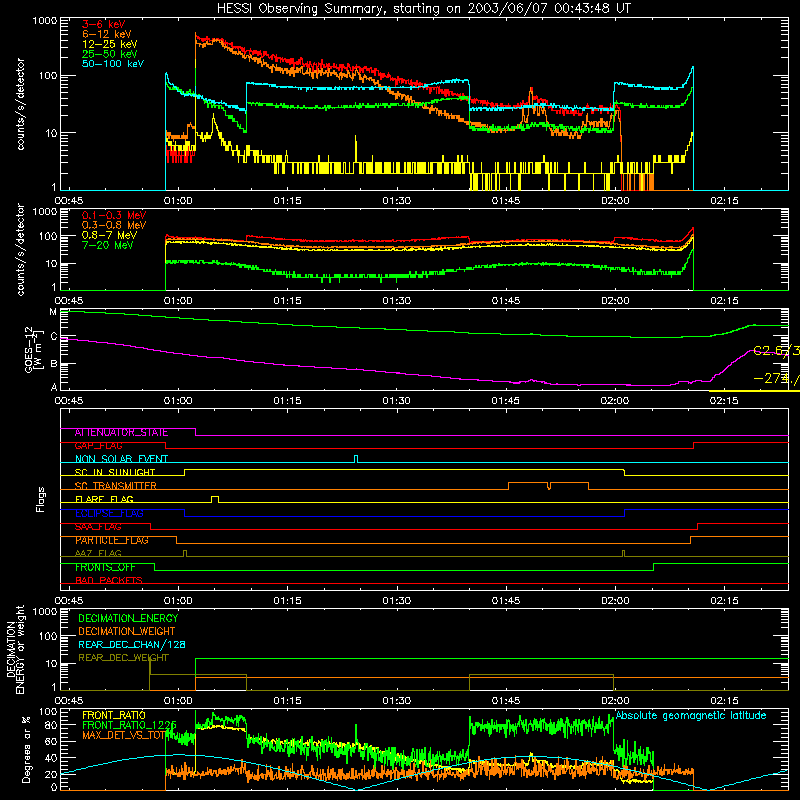This screenshot has height=800, width=800.
Task: Click the M class label on GOES axis
Action: point(53,312)
